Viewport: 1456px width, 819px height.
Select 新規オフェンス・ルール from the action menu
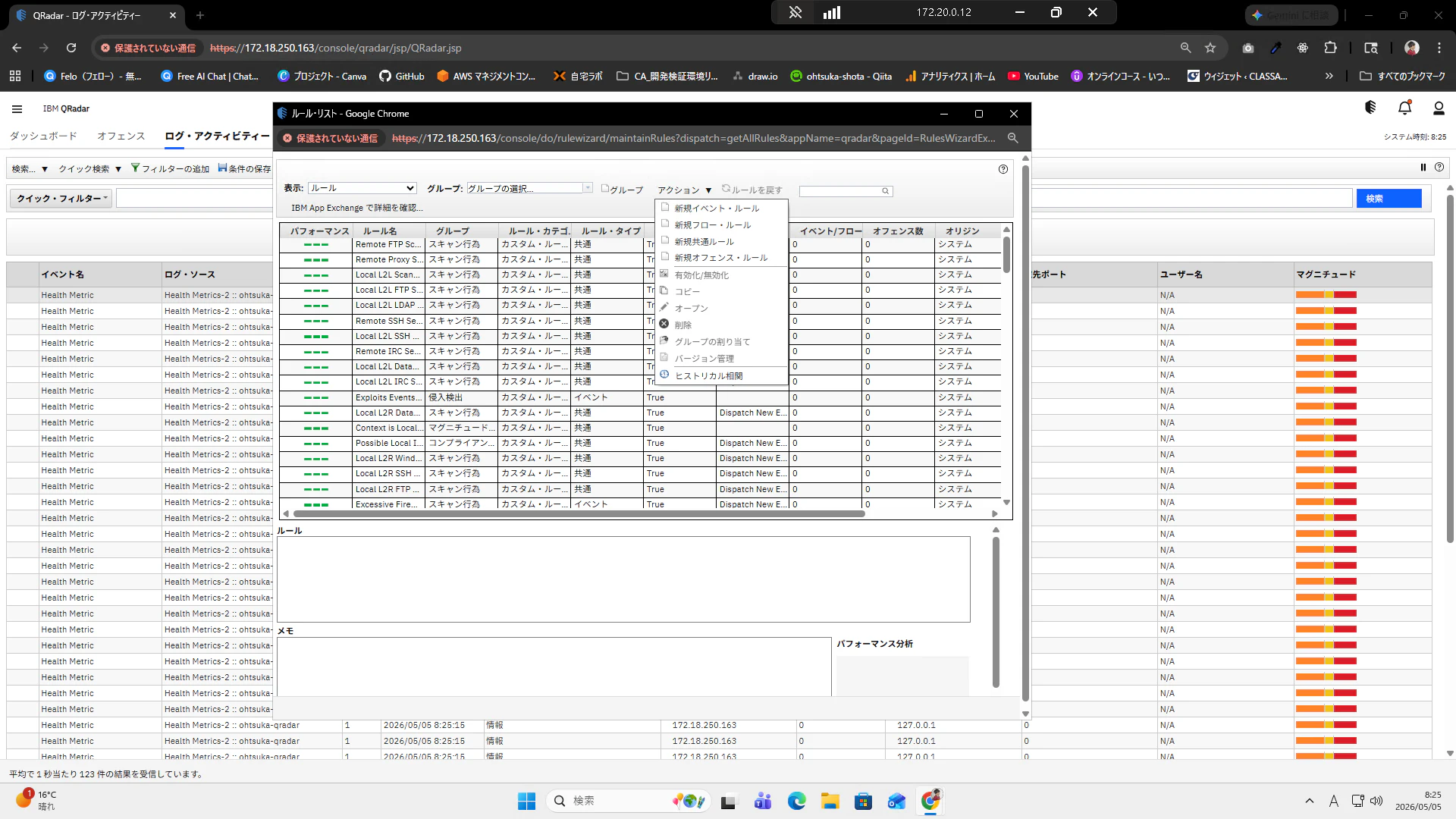720,257
